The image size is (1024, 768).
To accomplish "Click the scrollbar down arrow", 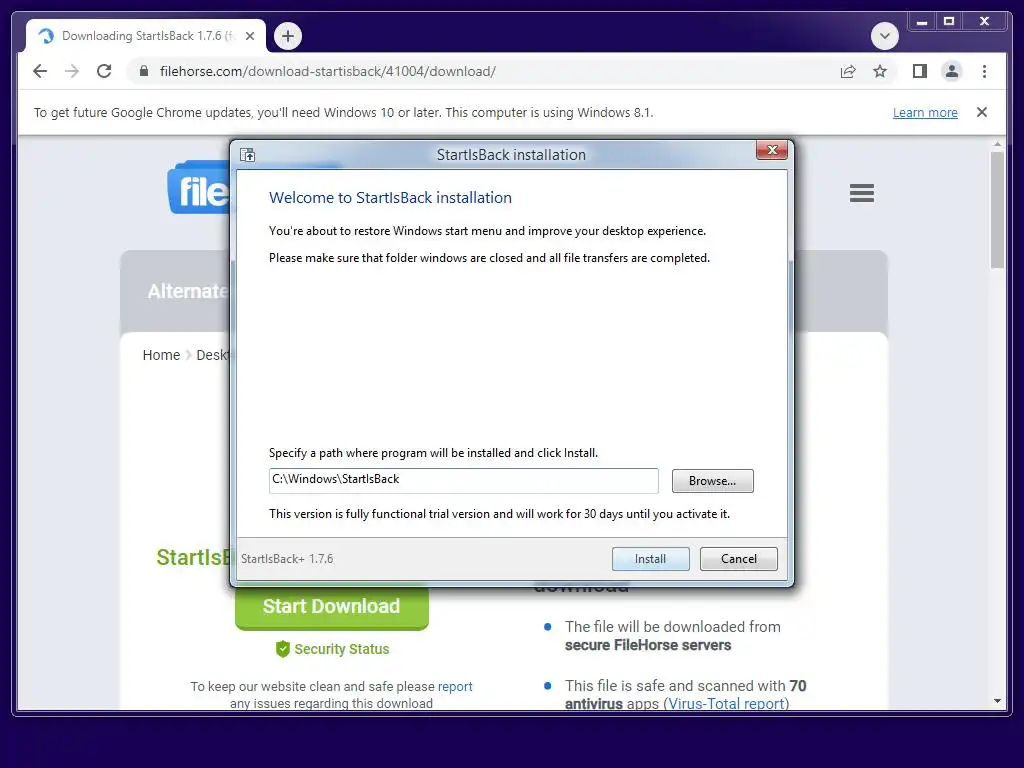I will pos(997,701).
